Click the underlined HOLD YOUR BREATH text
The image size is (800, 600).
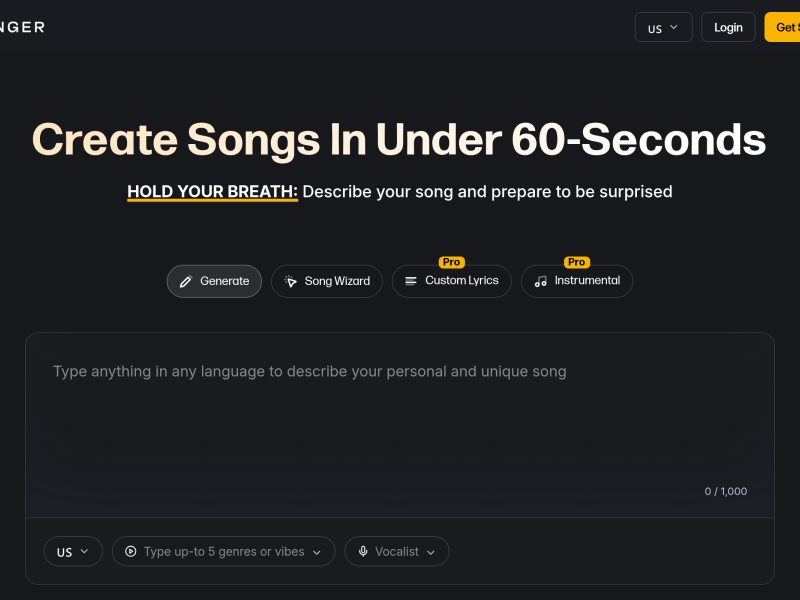(x=212, y=191)
